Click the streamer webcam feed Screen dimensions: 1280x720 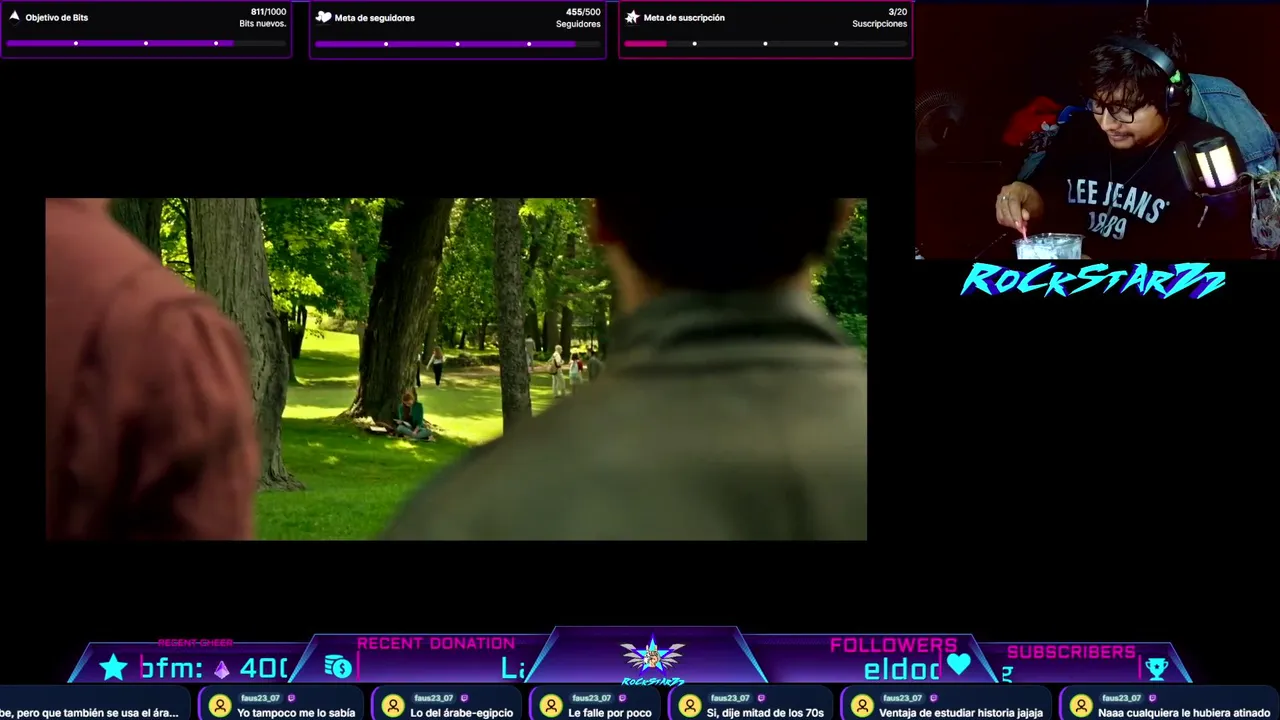point(1097,130)
